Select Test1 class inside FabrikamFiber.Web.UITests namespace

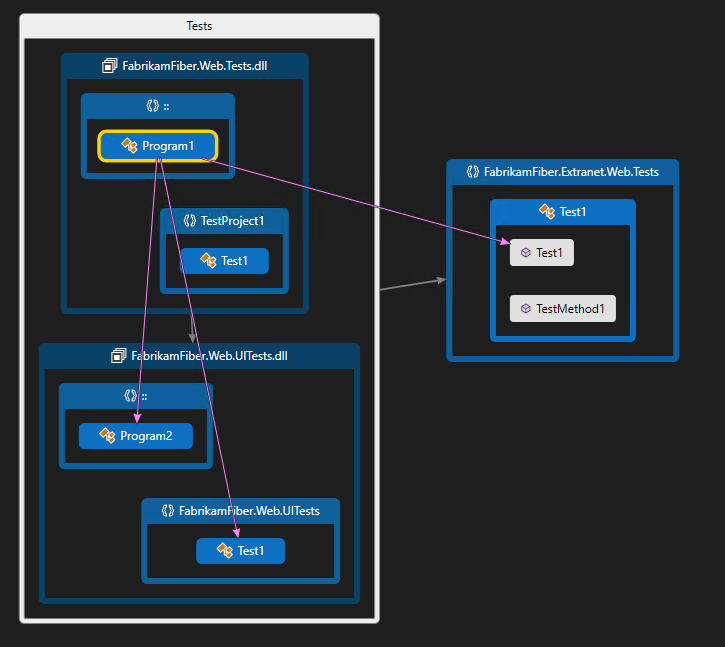coord(240,551)
